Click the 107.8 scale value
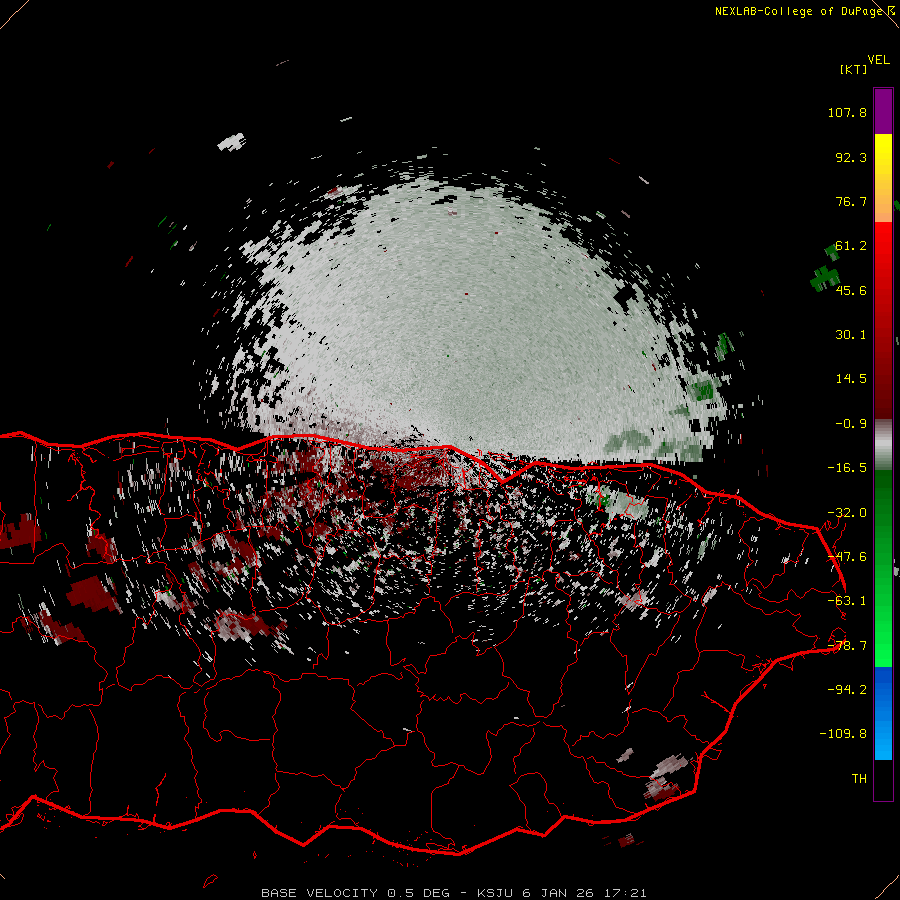 [x=847, y=112]
